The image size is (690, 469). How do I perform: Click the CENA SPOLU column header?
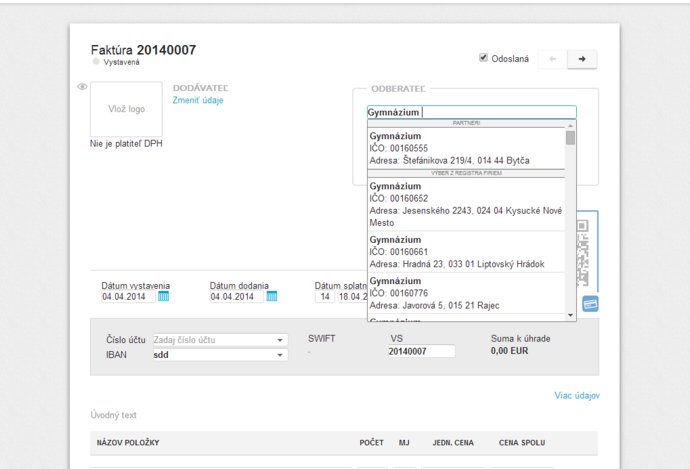click(x=522, y=443)
